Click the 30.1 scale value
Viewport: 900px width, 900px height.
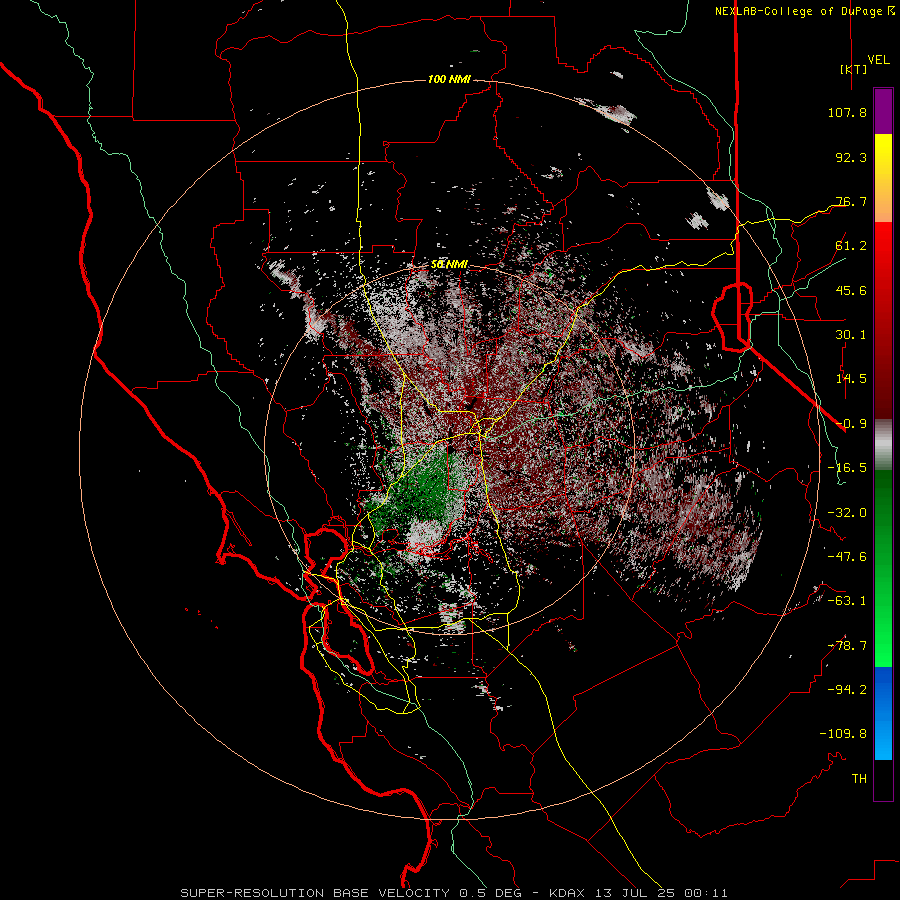pyautogui.click(x=851, y=335)
